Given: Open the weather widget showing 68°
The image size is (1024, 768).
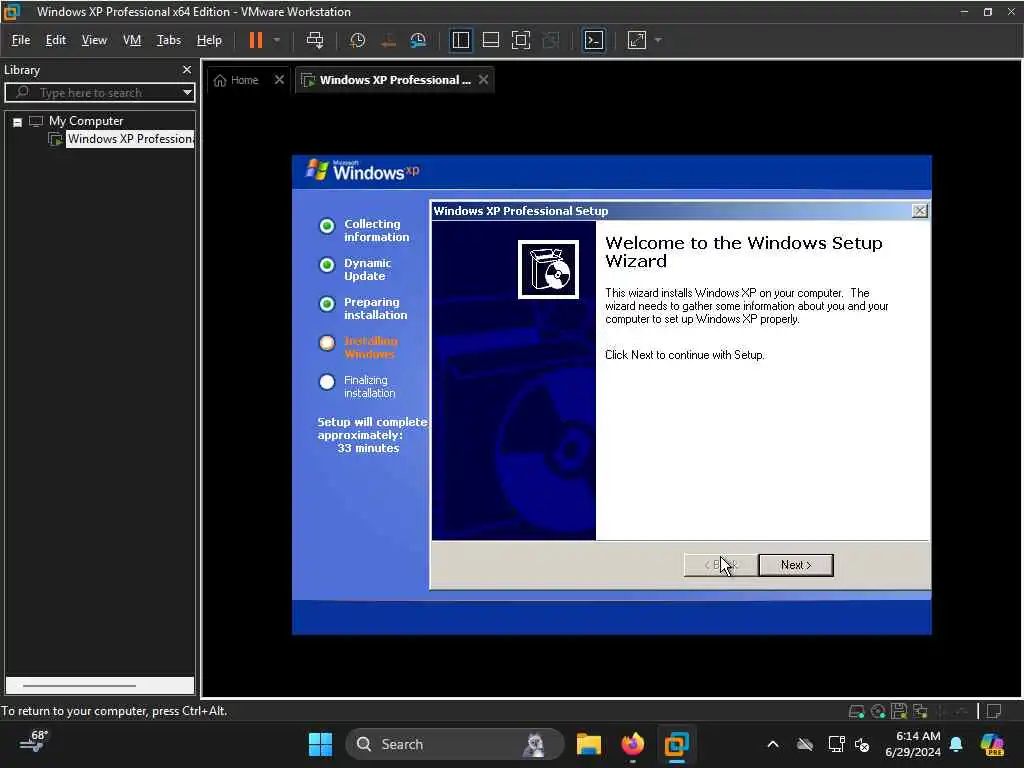Looking at the screenshot, I should click(34, 741).
